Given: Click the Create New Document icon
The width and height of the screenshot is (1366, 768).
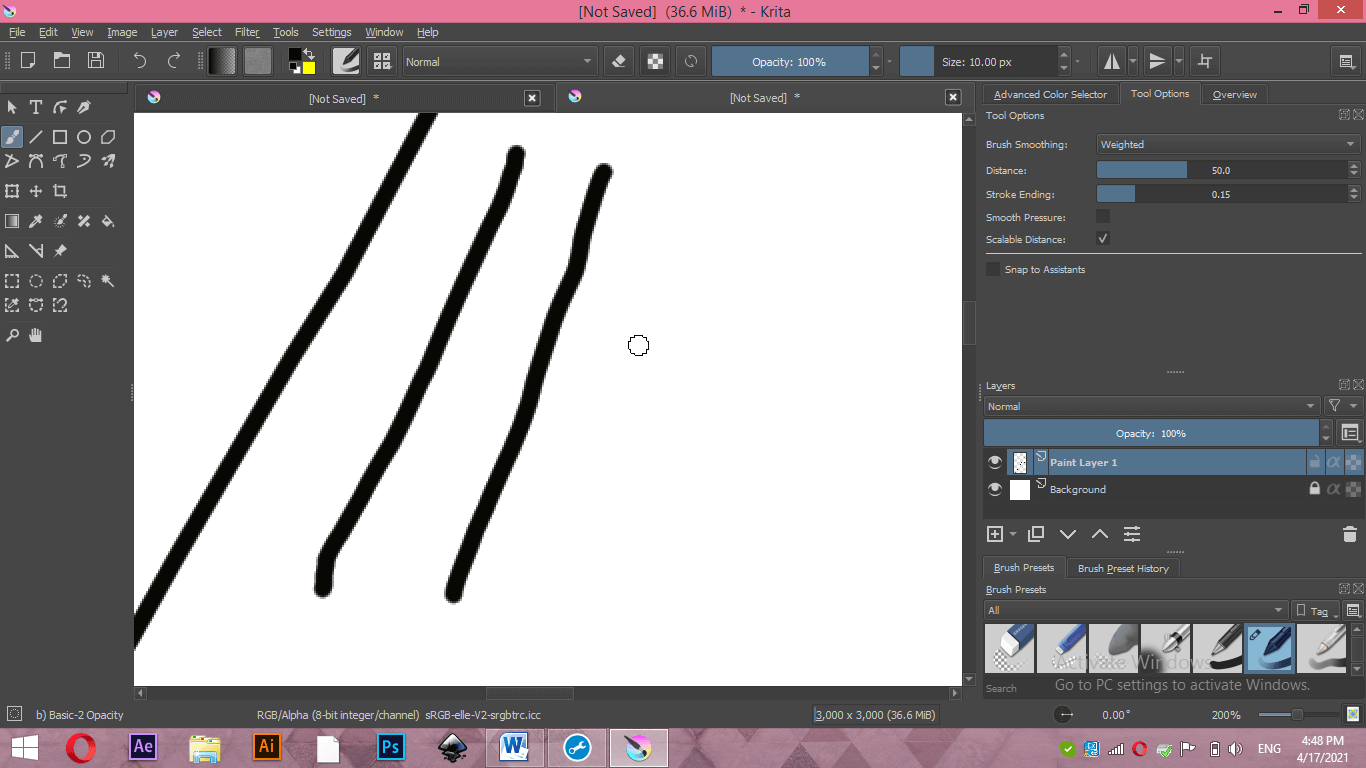Looking at the screenshot, I should tap(28, 61).
